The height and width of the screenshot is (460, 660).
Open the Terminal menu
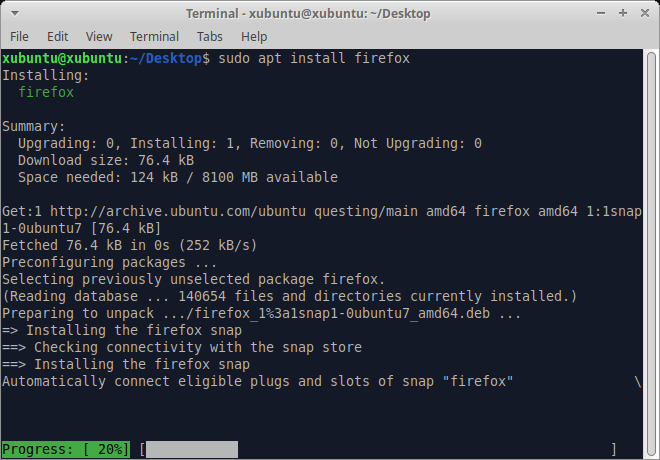[x=154, y=37]
